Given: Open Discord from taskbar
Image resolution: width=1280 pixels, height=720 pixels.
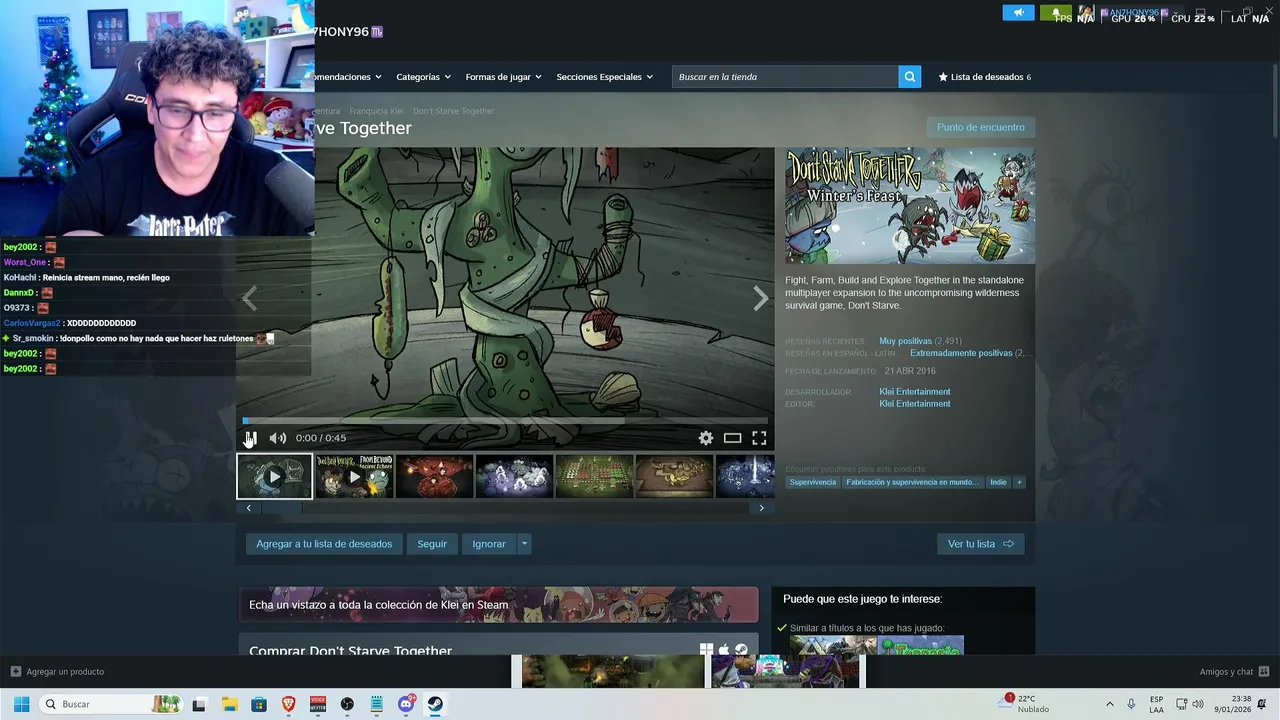Looking at the screenshot, I should click(x=406, y=704).
